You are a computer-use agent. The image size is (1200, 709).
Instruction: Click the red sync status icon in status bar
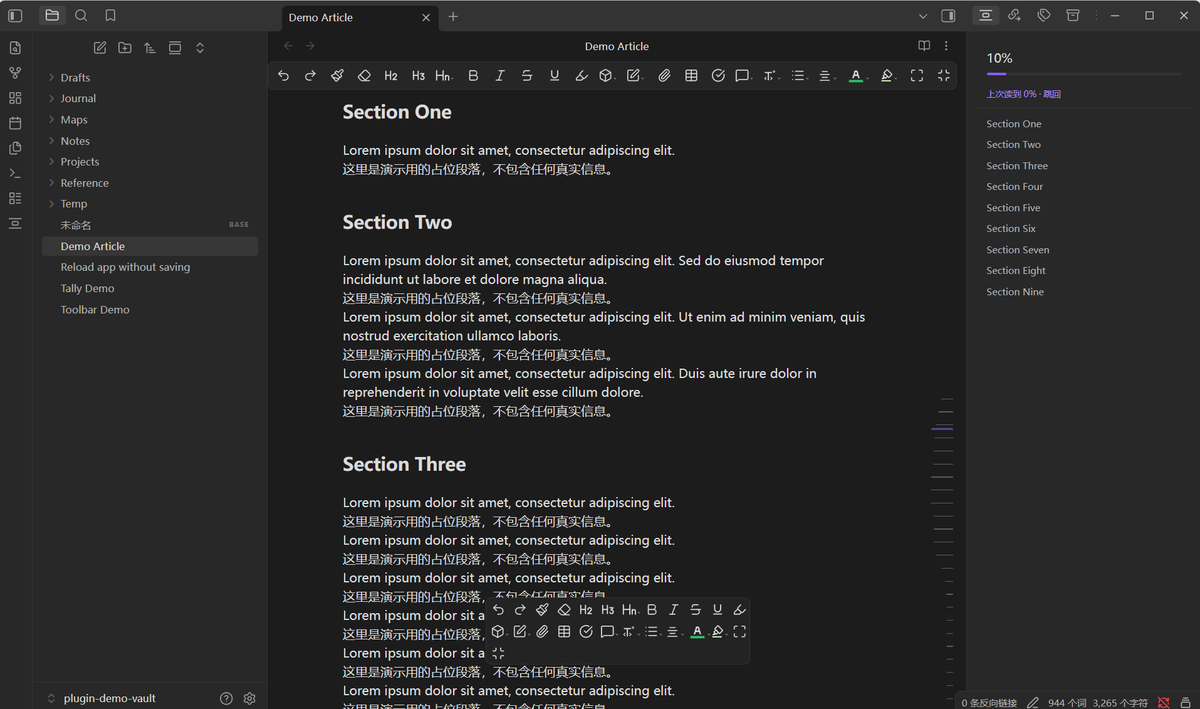[1164, 703]
